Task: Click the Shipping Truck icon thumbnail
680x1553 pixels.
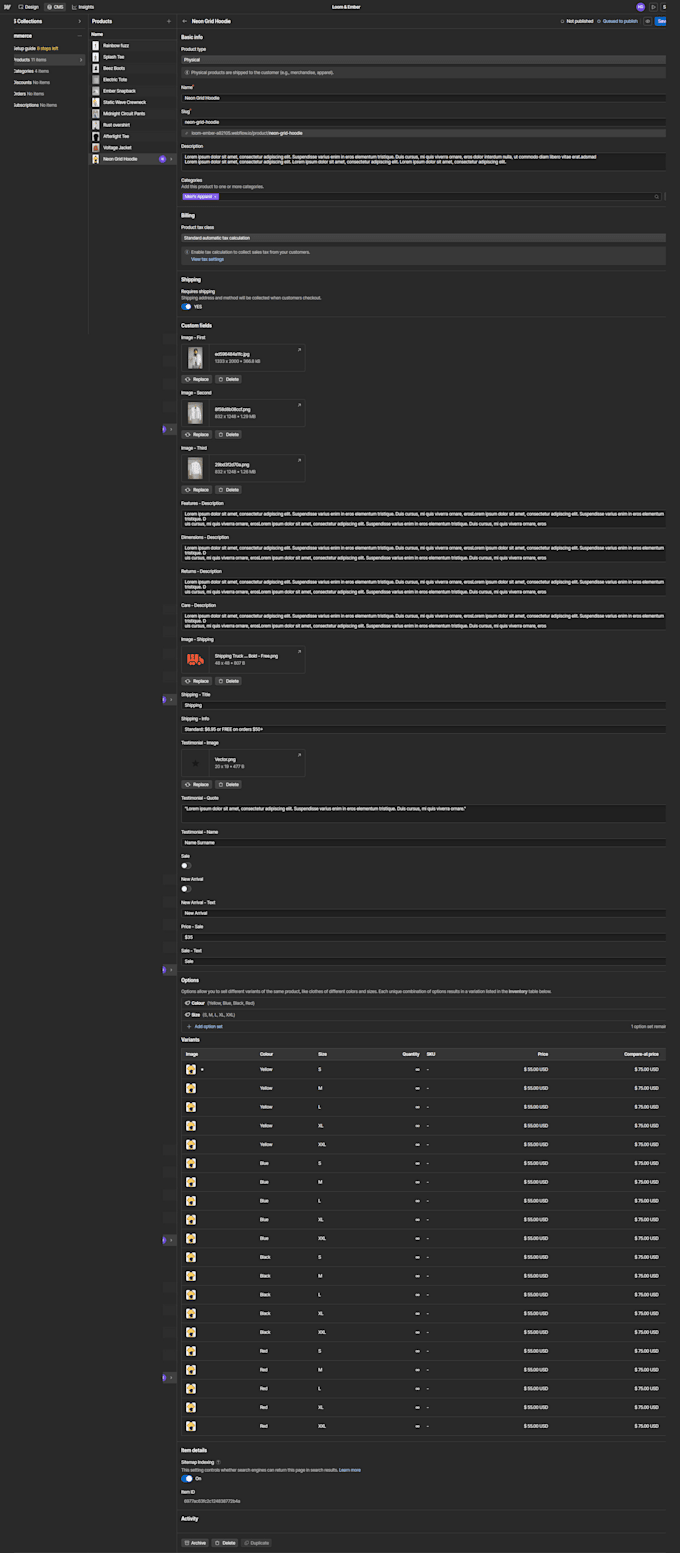Action: point(195,660)
